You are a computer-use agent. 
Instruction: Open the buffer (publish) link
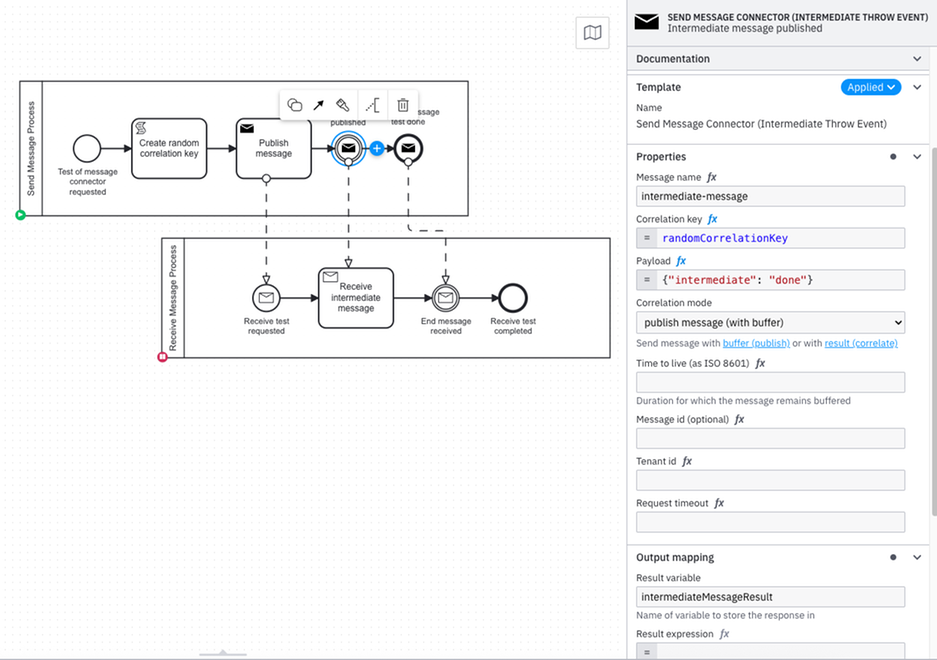[x=757, y=342]
